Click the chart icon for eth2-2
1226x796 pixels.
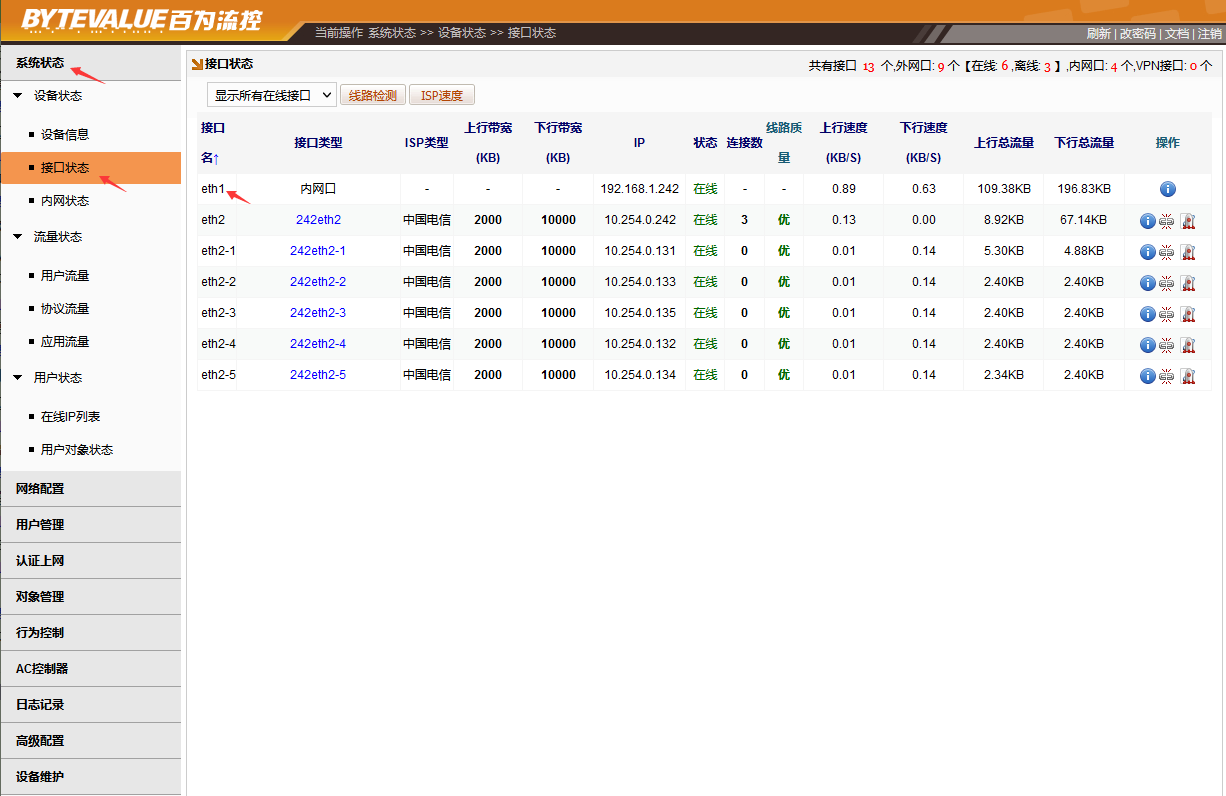pyautogui.click(x=1188, y=283)
